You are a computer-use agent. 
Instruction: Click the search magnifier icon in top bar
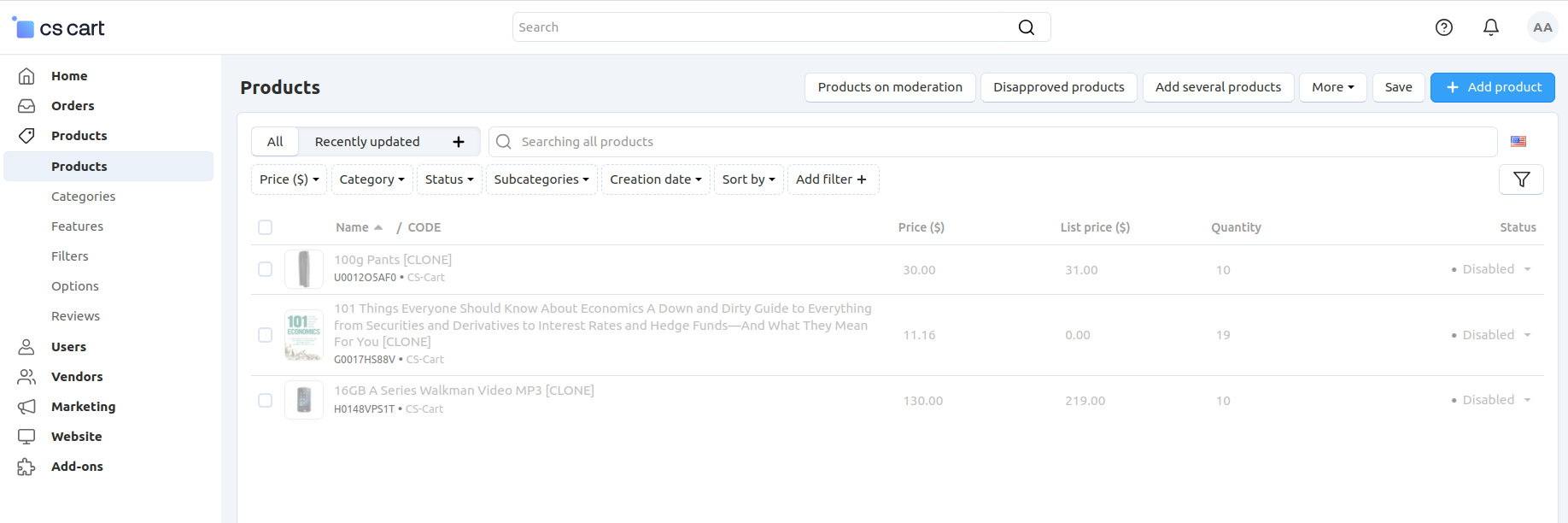[x=1027, y=27]
